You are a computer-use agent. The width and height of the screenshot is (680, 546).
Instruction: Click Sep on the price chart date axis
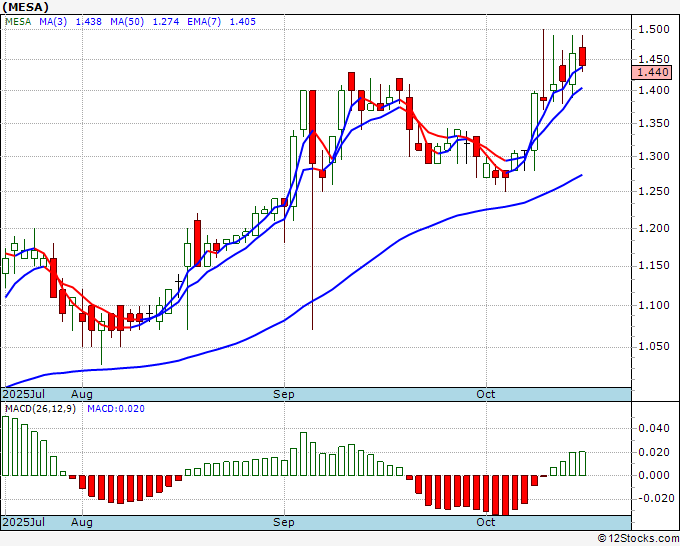pos(284,394)
